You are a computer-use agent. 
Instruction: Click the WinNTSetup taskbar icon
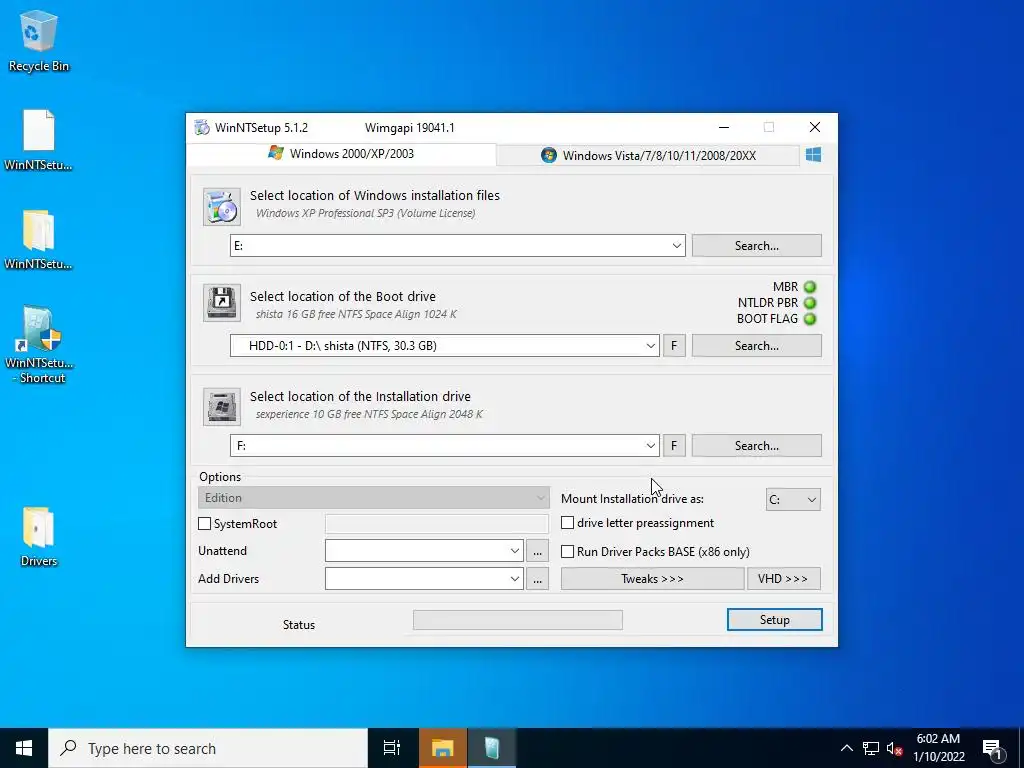coord(492,748)
